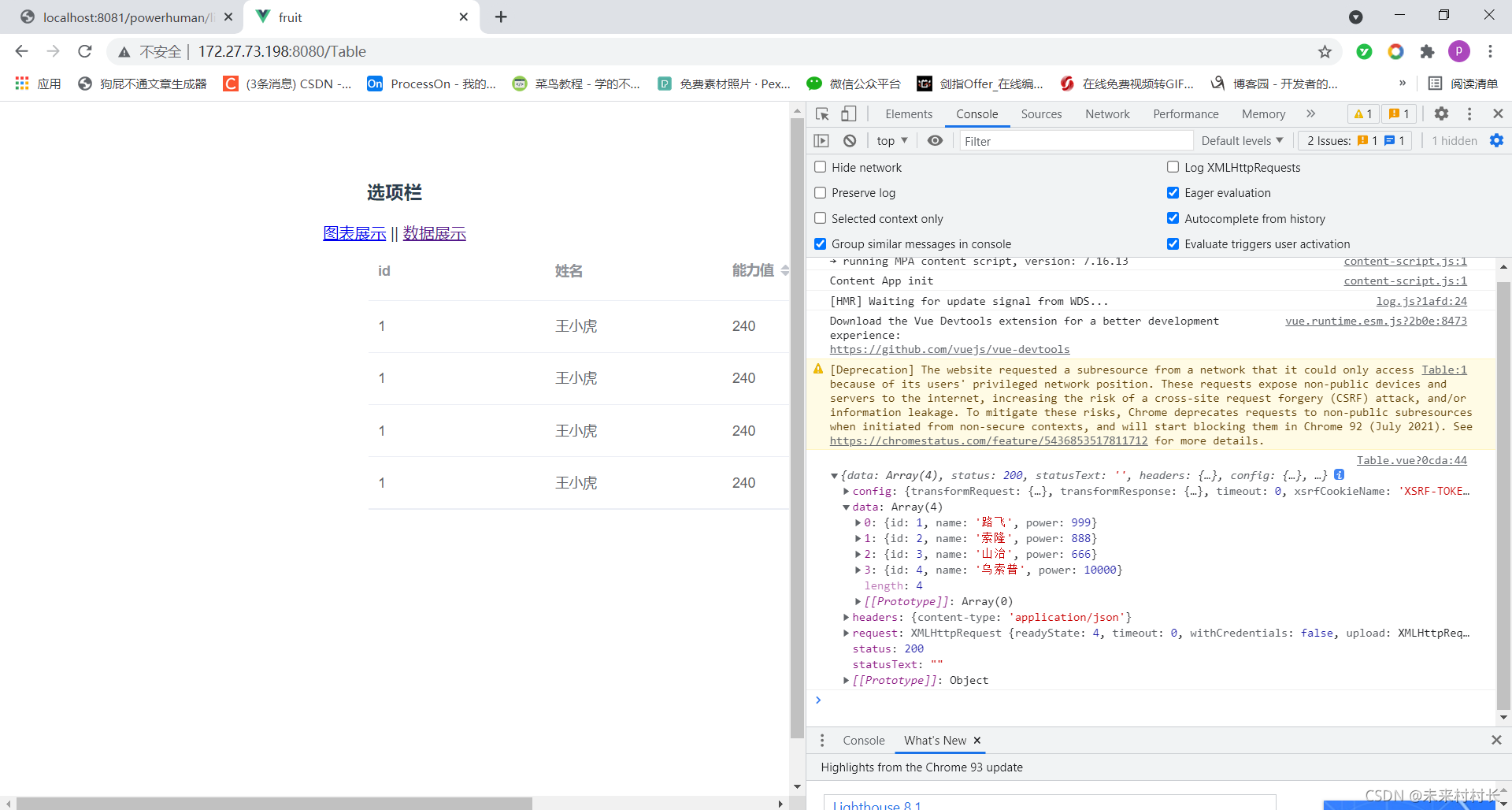
Task: Enable Hide network checkbox
Action: pos(821,167)
